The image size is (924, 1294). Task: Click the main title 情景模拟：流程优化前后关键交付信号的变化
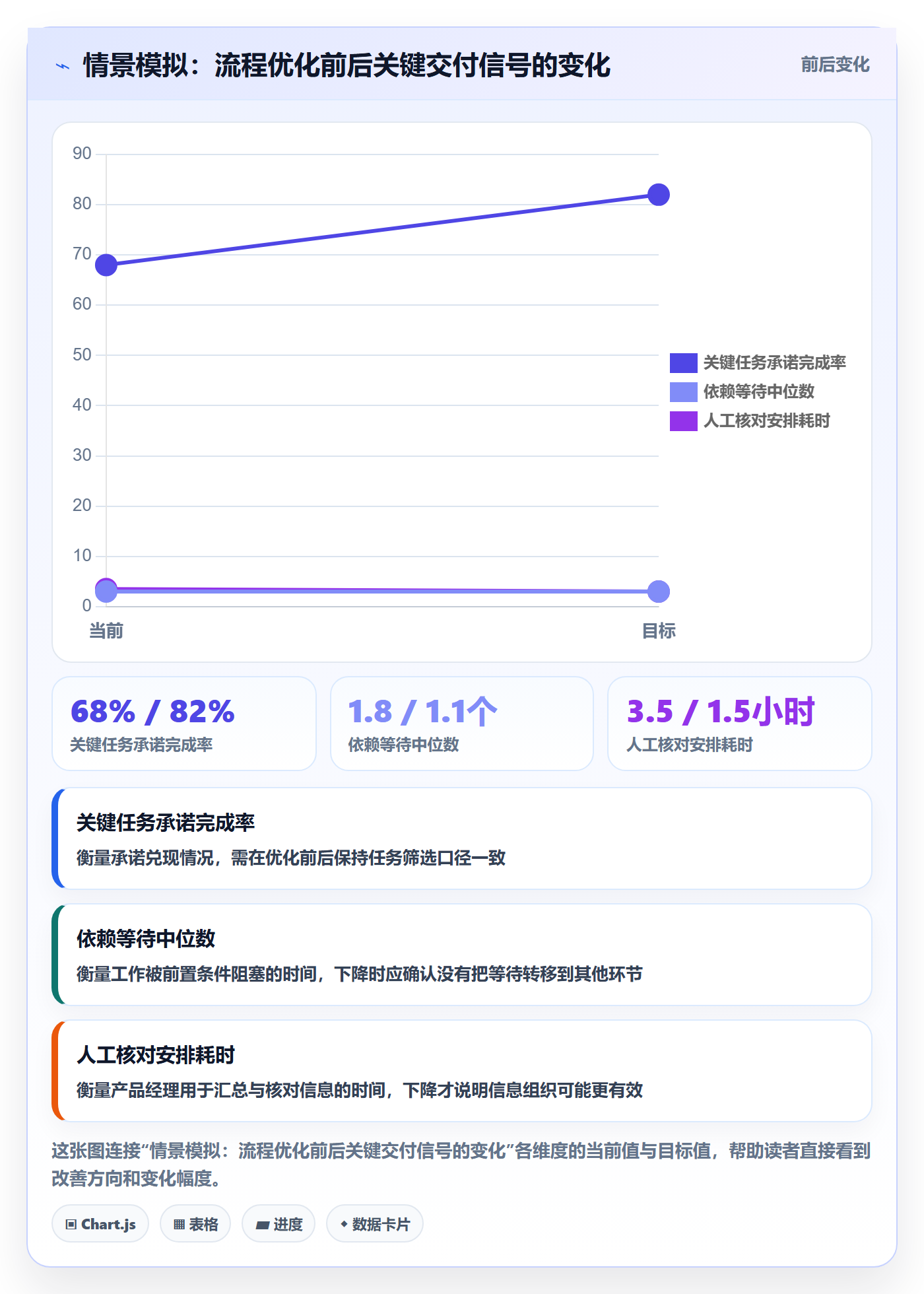pyautogui.click(x=346, y=66)
